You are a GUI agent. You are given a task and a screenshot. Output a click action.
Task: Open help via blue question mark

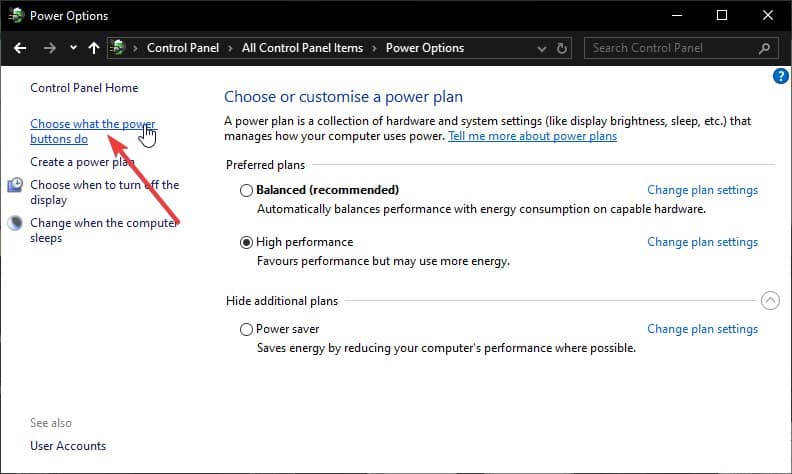780,76
